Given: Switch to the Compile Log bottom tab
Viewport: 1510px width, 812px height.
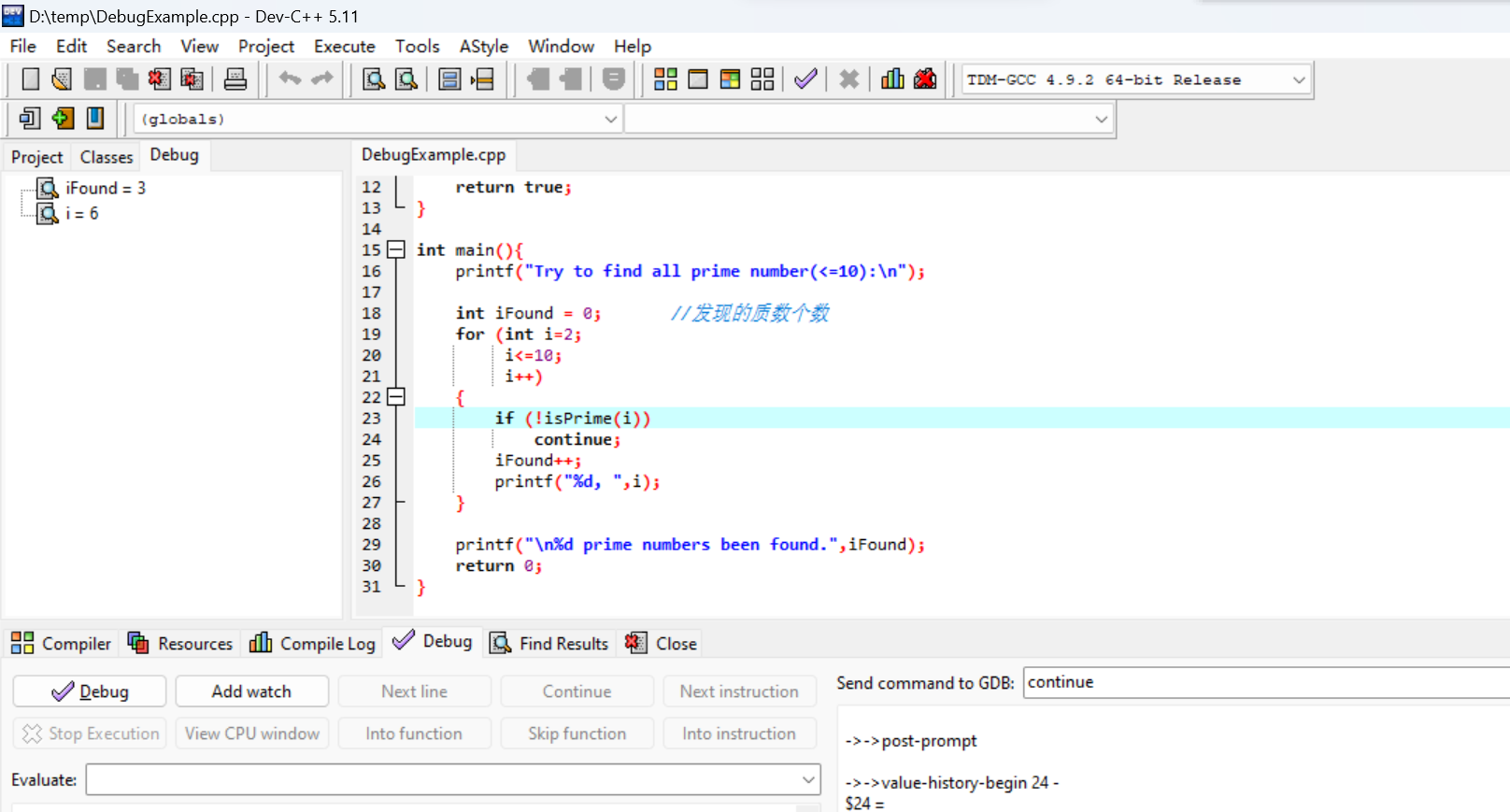Looking at the screenshot, I should click(313, 643).
